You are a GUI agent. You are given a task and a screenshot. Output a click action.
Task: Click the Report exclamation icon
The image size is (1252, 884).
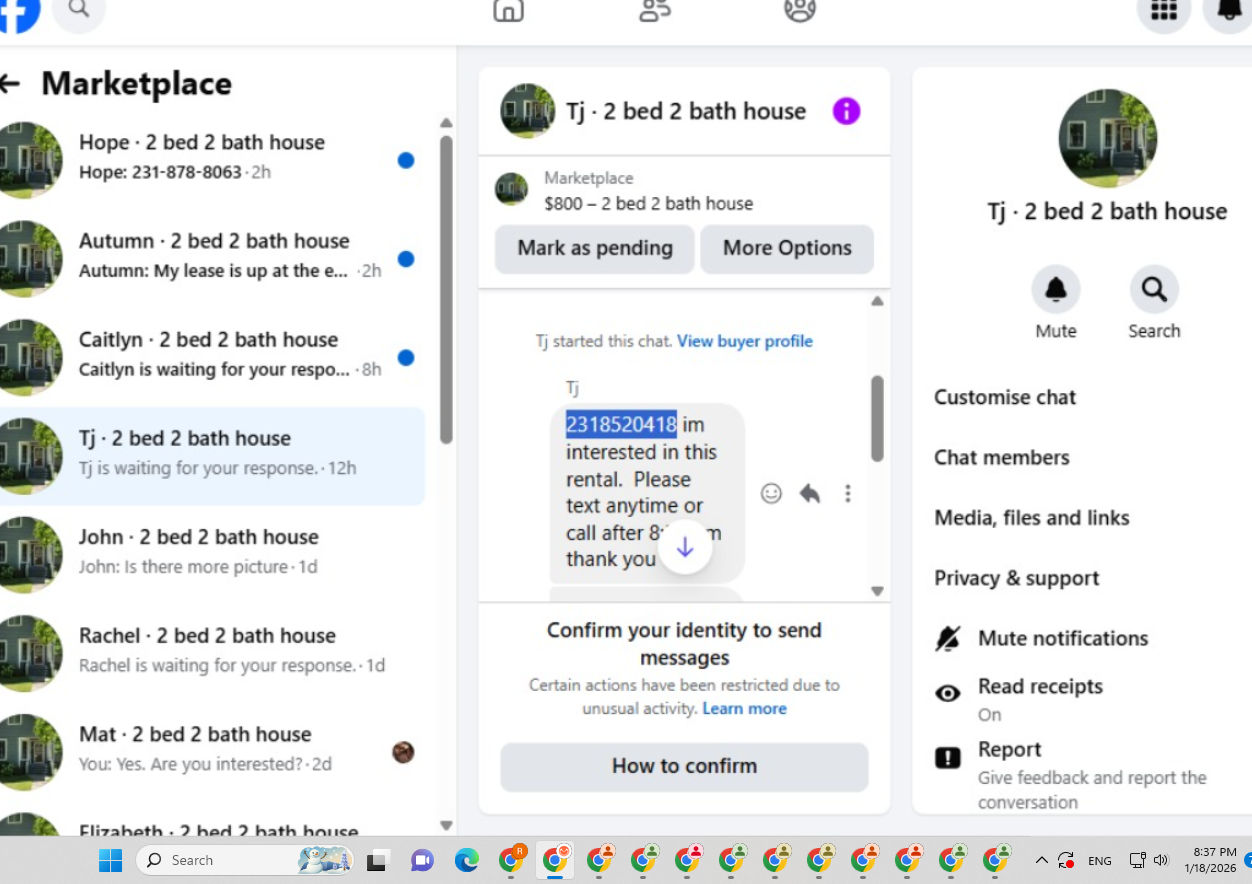click(947, 758)
